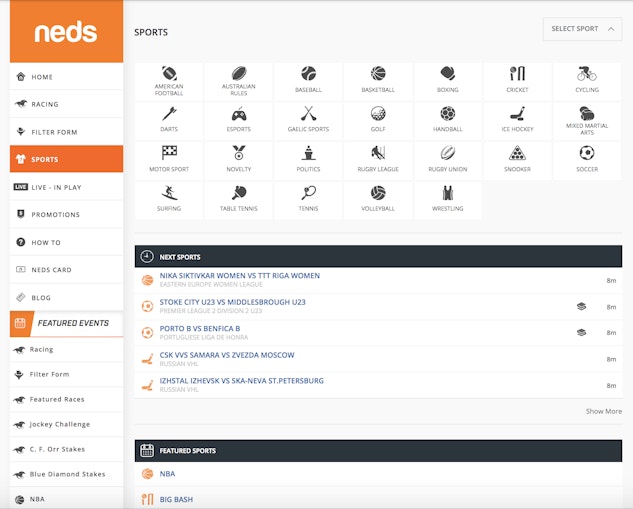Select Blue Diamond Stakes featured event
The image size is (633, 509).
point(66,474)
